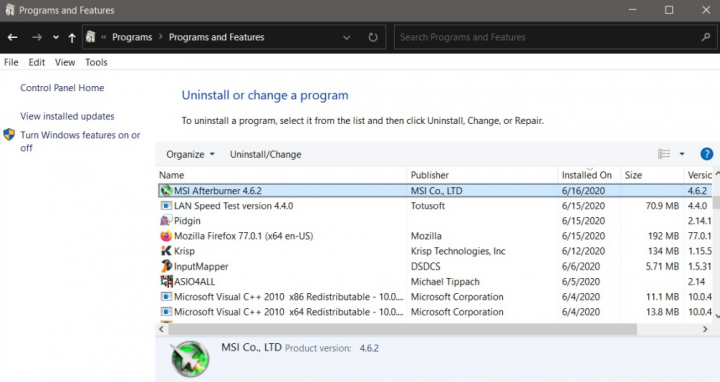
Task: Select the Pidgin entry
Action: (187, 221)
